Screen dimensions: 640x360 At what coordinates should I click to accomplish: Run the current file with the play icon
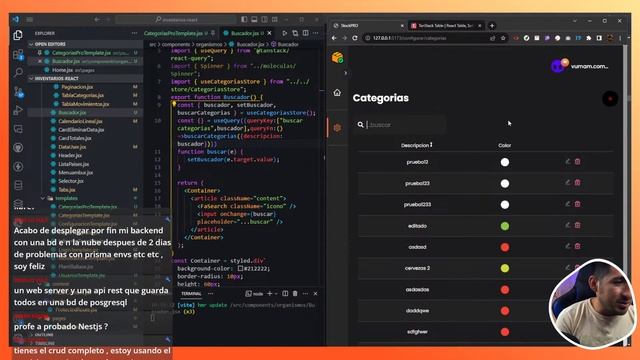pos(284,33)
